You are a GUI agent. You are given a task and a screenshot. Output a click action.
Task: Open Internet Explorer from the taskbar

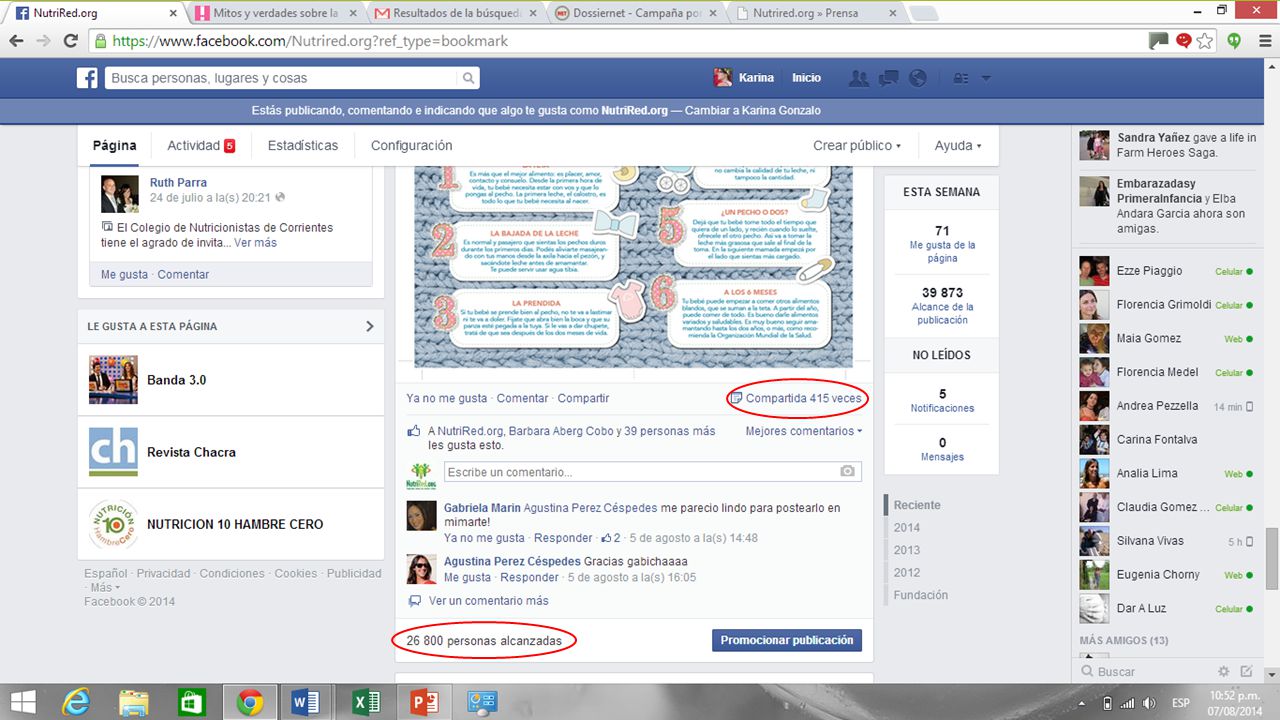[x=76, y=702]
